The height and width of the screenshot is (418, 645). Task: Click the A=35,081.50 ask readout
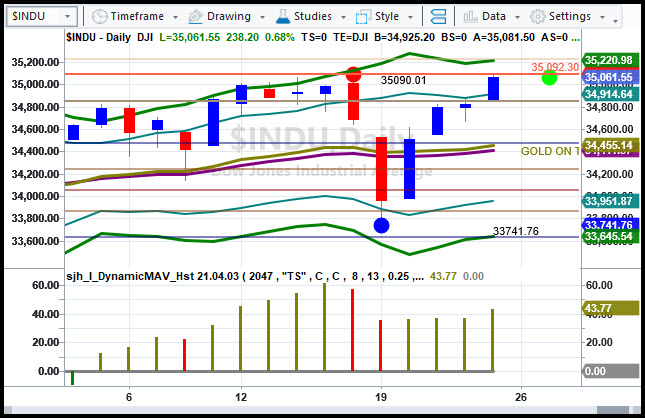504,37
